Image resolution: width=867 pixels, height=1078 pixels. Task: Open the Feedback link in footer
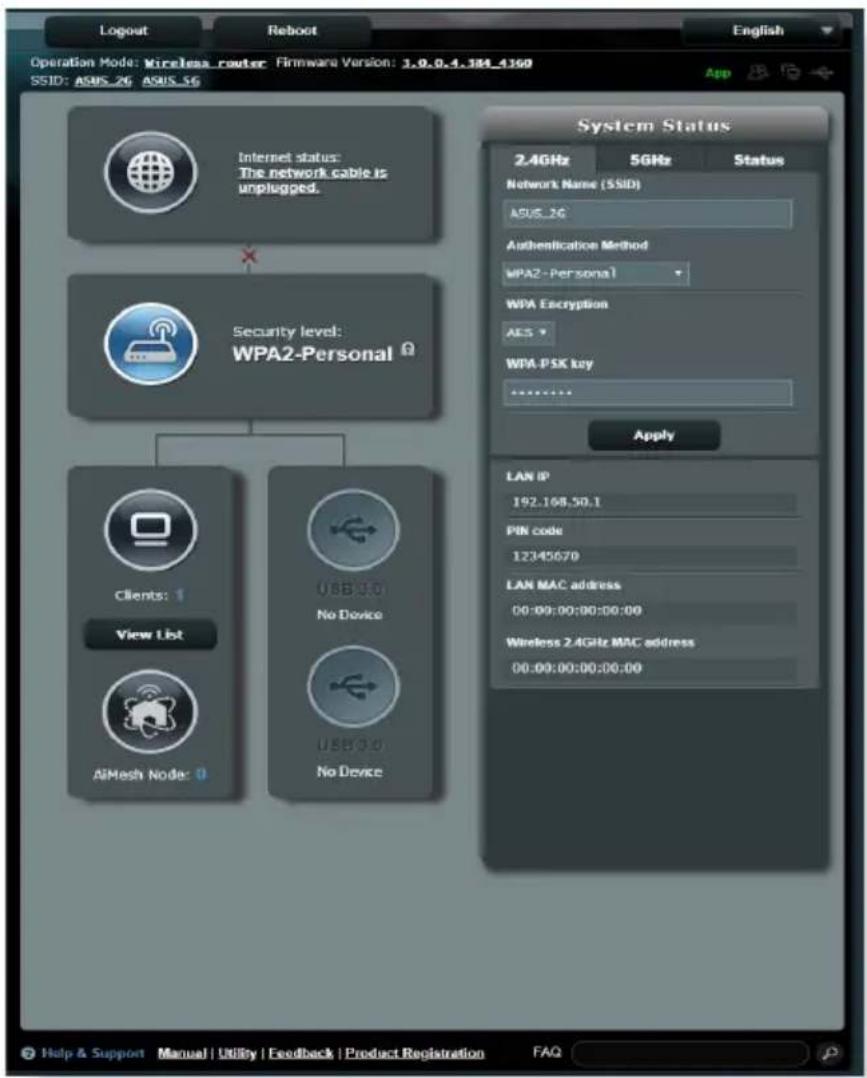pyautogui.click(x=300, y=1053)
